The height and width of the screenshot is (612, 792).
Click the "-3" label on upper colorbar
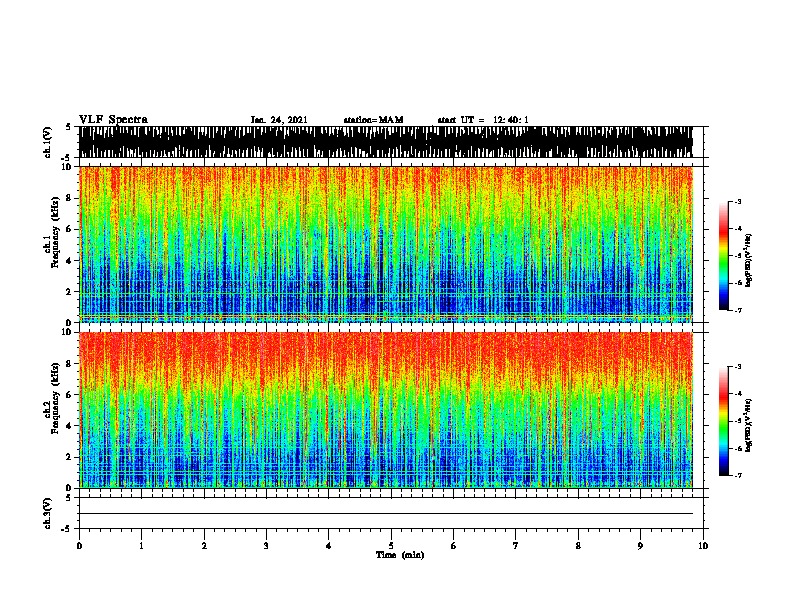coord(738,201)
